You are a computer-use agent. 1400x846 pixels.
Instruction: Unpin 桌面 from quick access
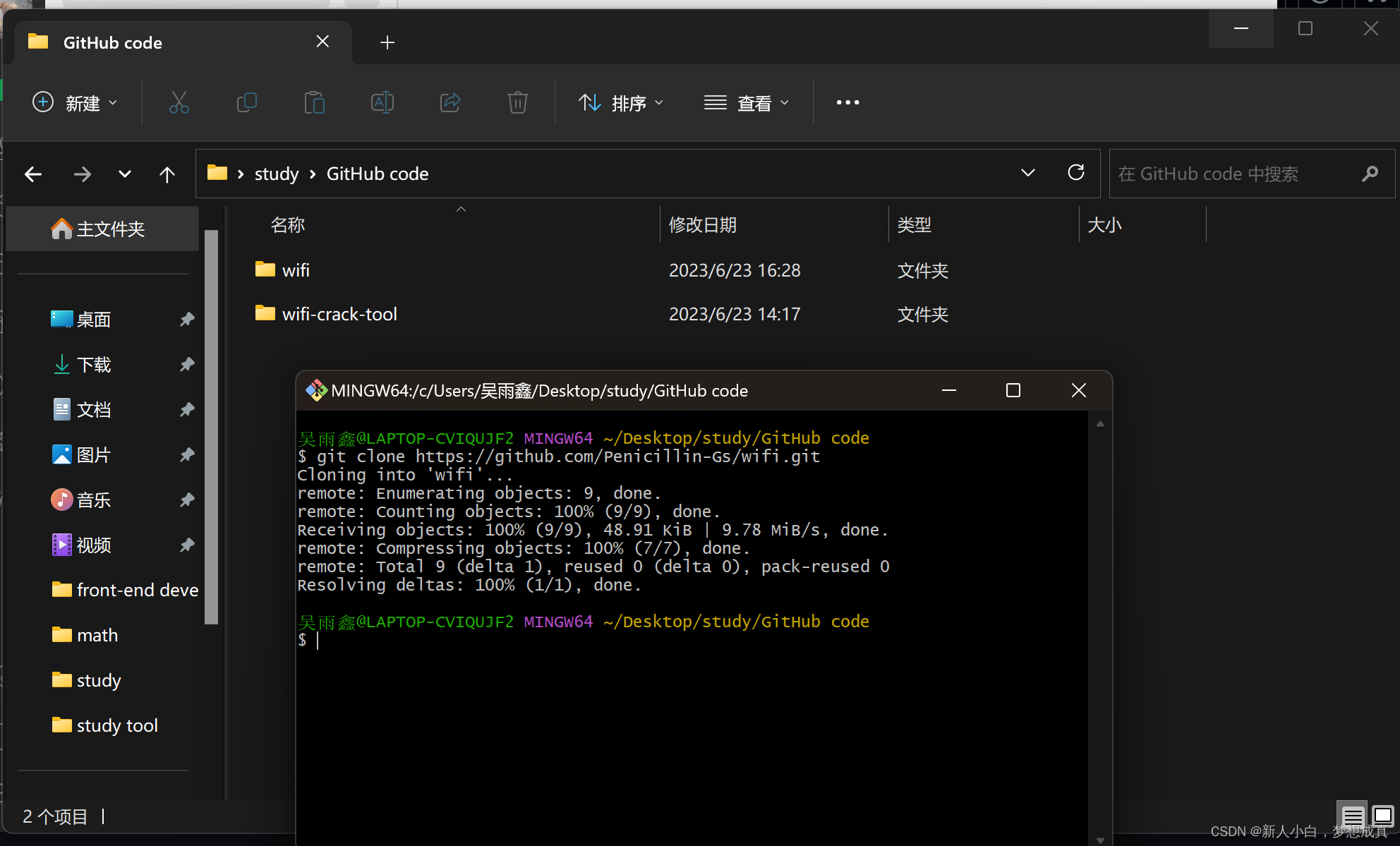click(186, 320)
